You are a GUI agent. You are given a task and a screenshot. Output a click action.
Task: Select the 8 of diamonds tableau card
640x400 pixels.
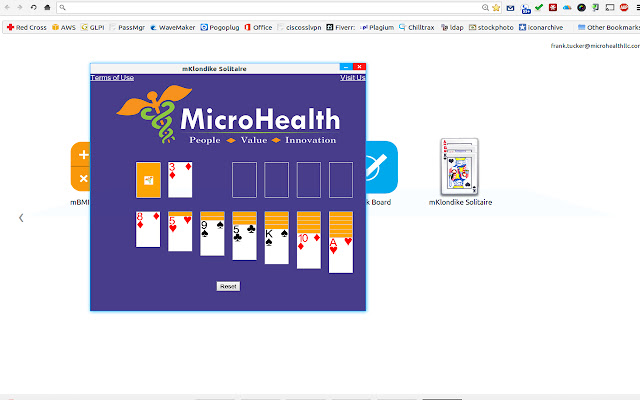[148, 229]
